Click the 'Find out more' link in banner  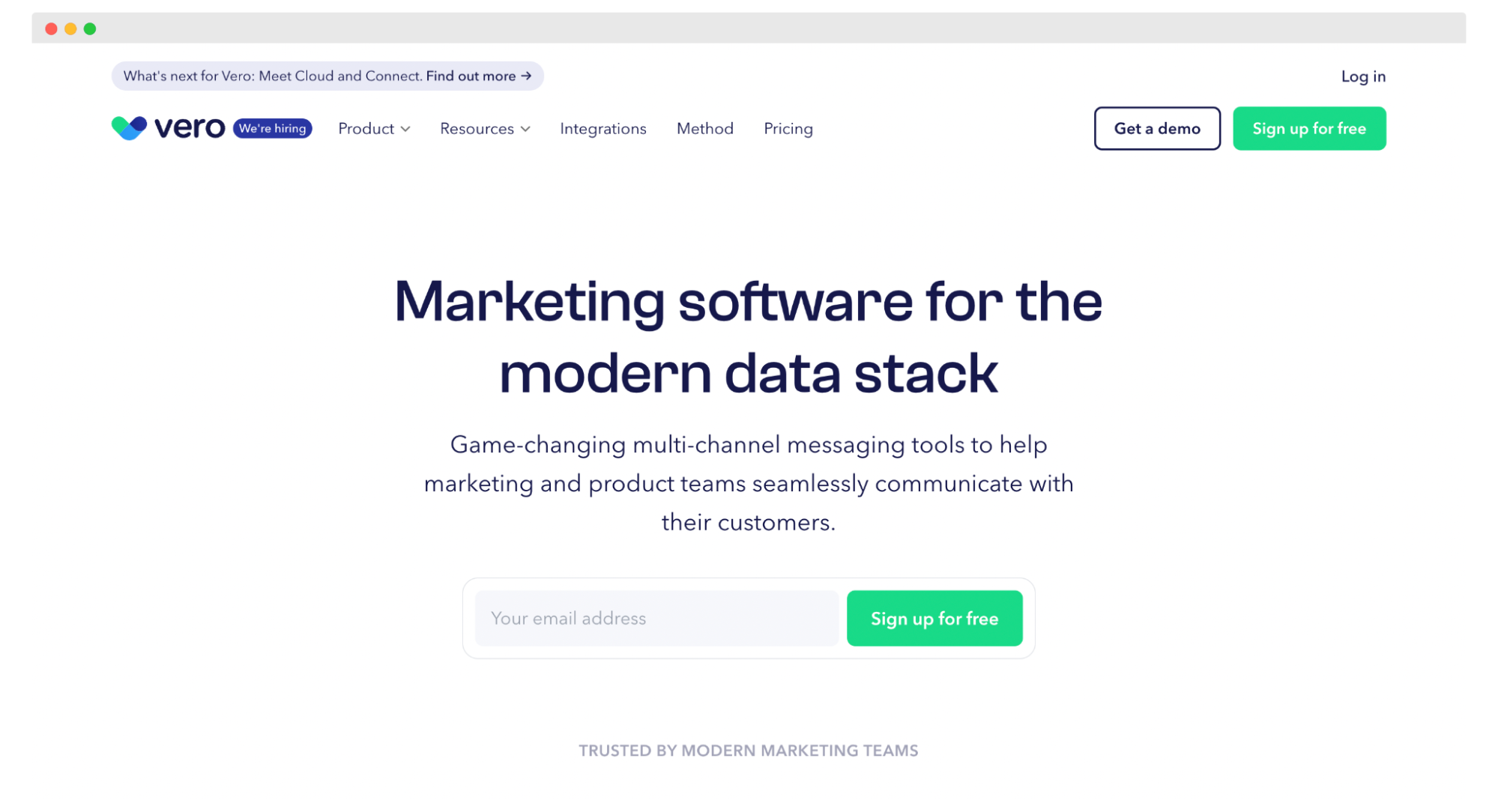(478, 76)
